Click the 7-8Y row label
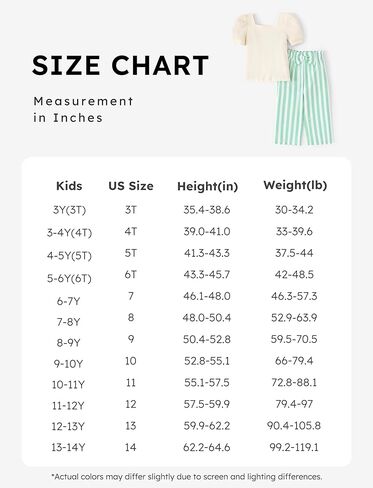Screen dimensions: 373x488 tap(69, 322)
